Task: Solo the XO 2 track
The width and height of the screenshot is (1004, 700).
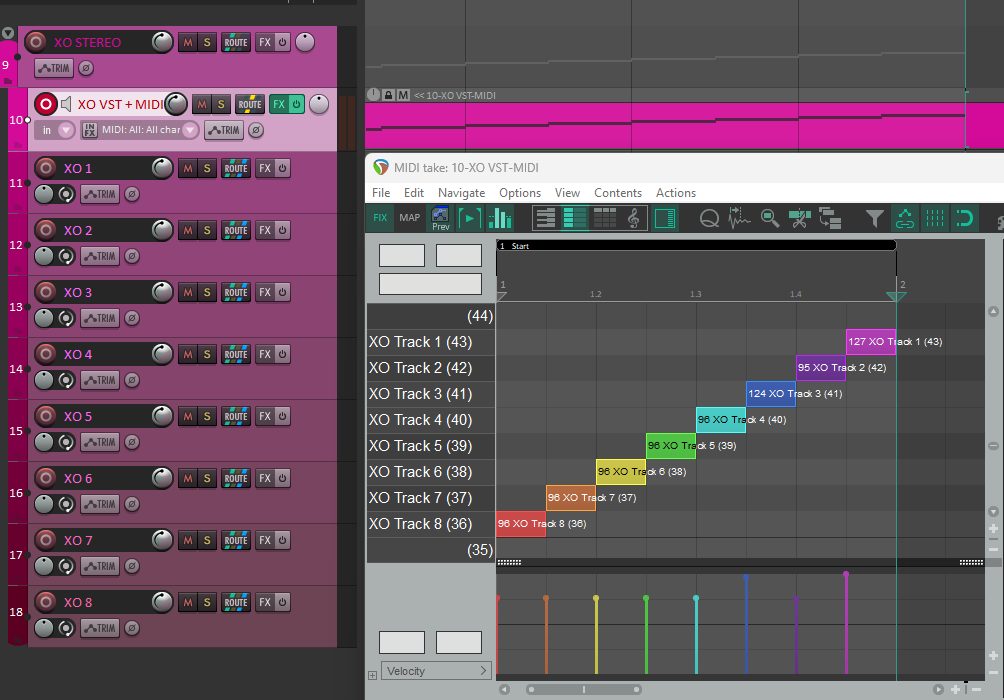Action: click(x=207, y=230)
